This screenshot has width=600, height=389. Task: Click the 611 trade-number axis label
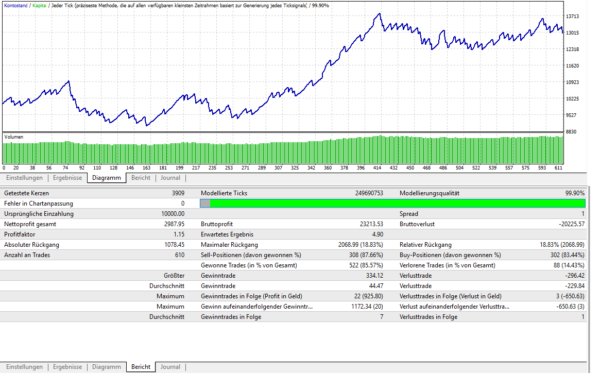point(558,168)
